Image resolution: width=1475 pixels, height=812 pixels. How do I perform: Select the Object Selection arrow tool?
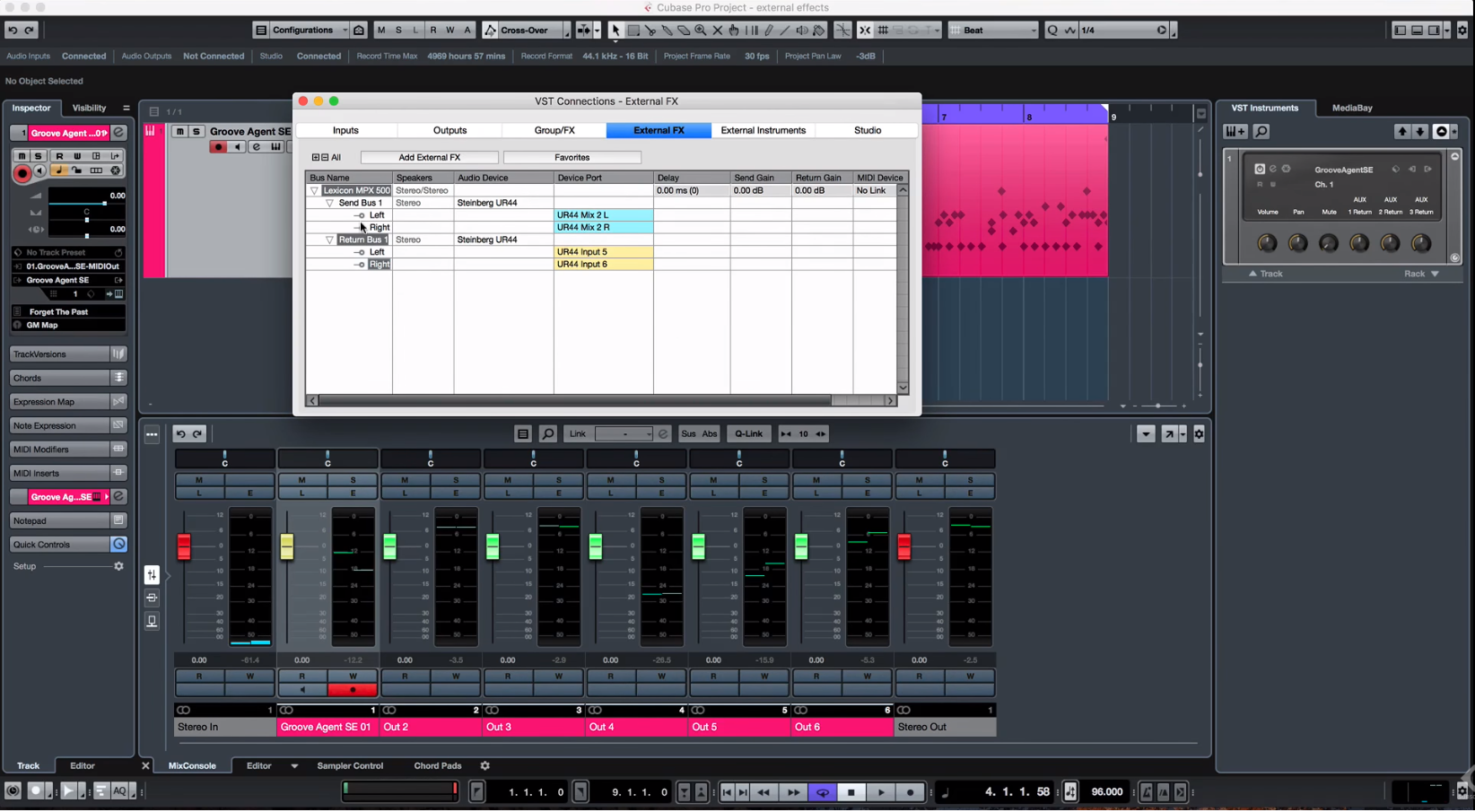[615, 31]
